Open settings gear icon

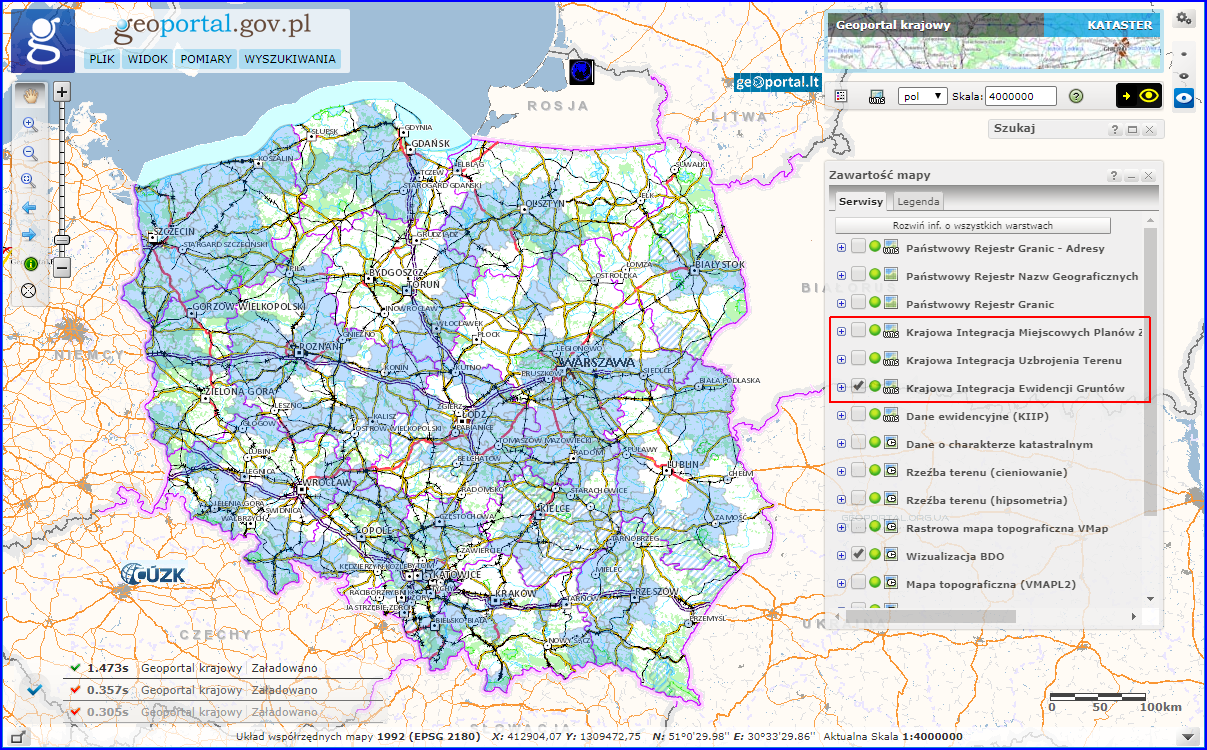pos(1184,18)
